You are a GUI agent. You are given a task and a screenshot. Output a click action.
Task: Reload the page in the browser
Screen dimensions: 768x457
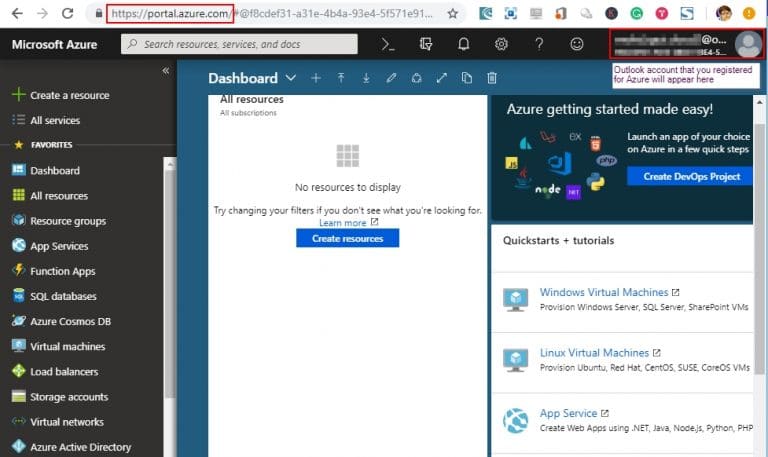tap(68, 14)
